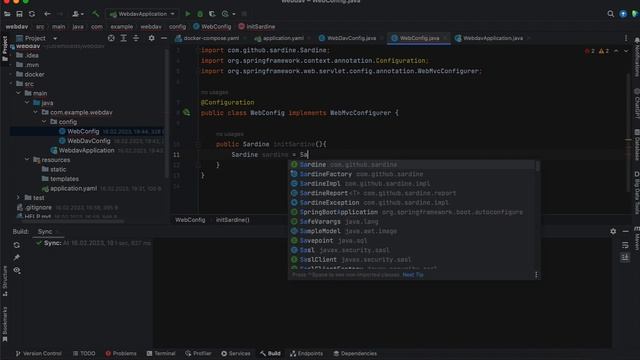This screenshot has width=640, height=360.
Task: Choose Savepoint java.sql completion suggestion
Action: pyautogui.click(x=411, y=241)
